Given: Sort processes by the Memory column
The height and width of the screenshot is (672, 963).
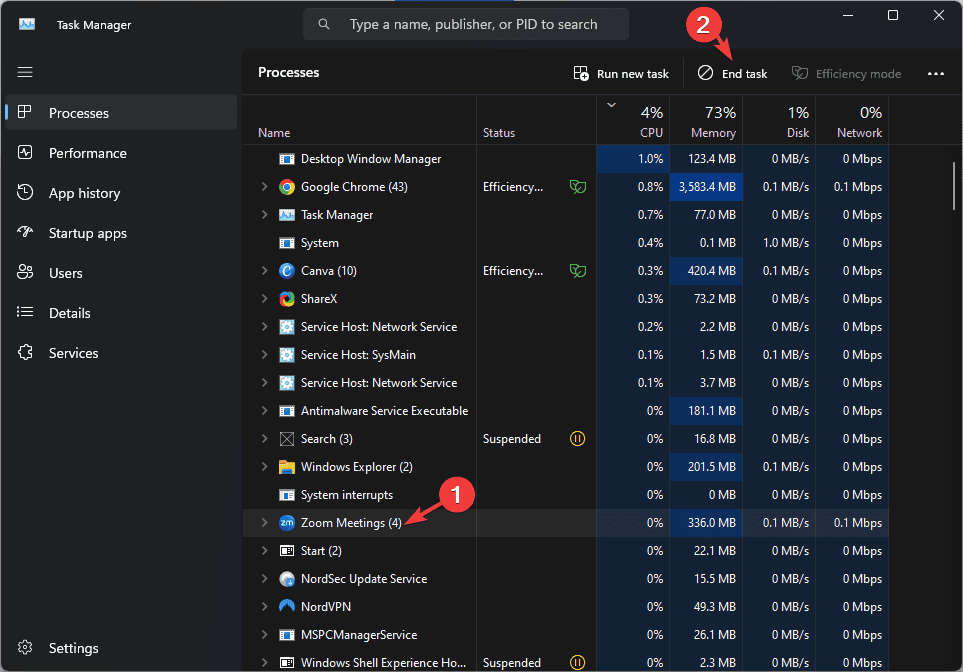Looking at the screenshot, I should coord(706,122).
